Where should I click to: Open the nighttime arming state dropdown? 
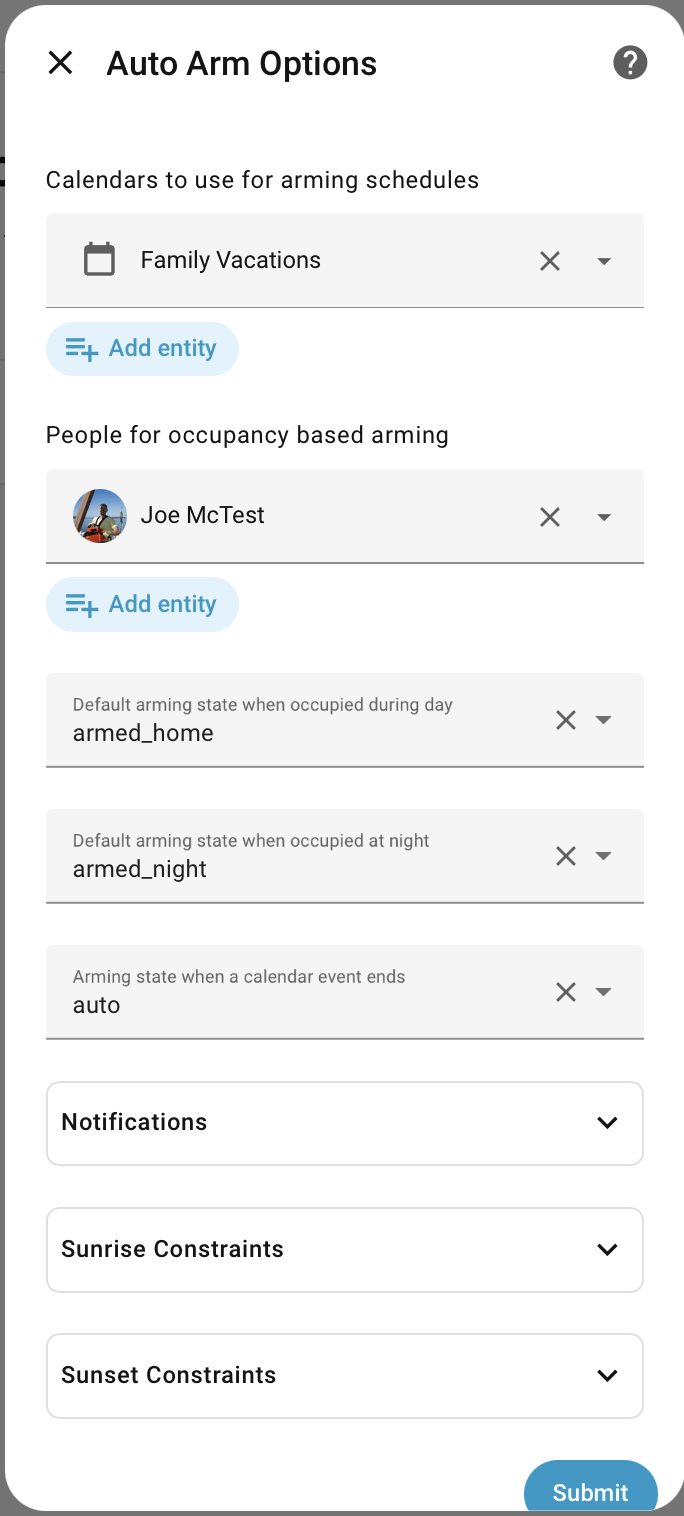[x=603, y=855]
